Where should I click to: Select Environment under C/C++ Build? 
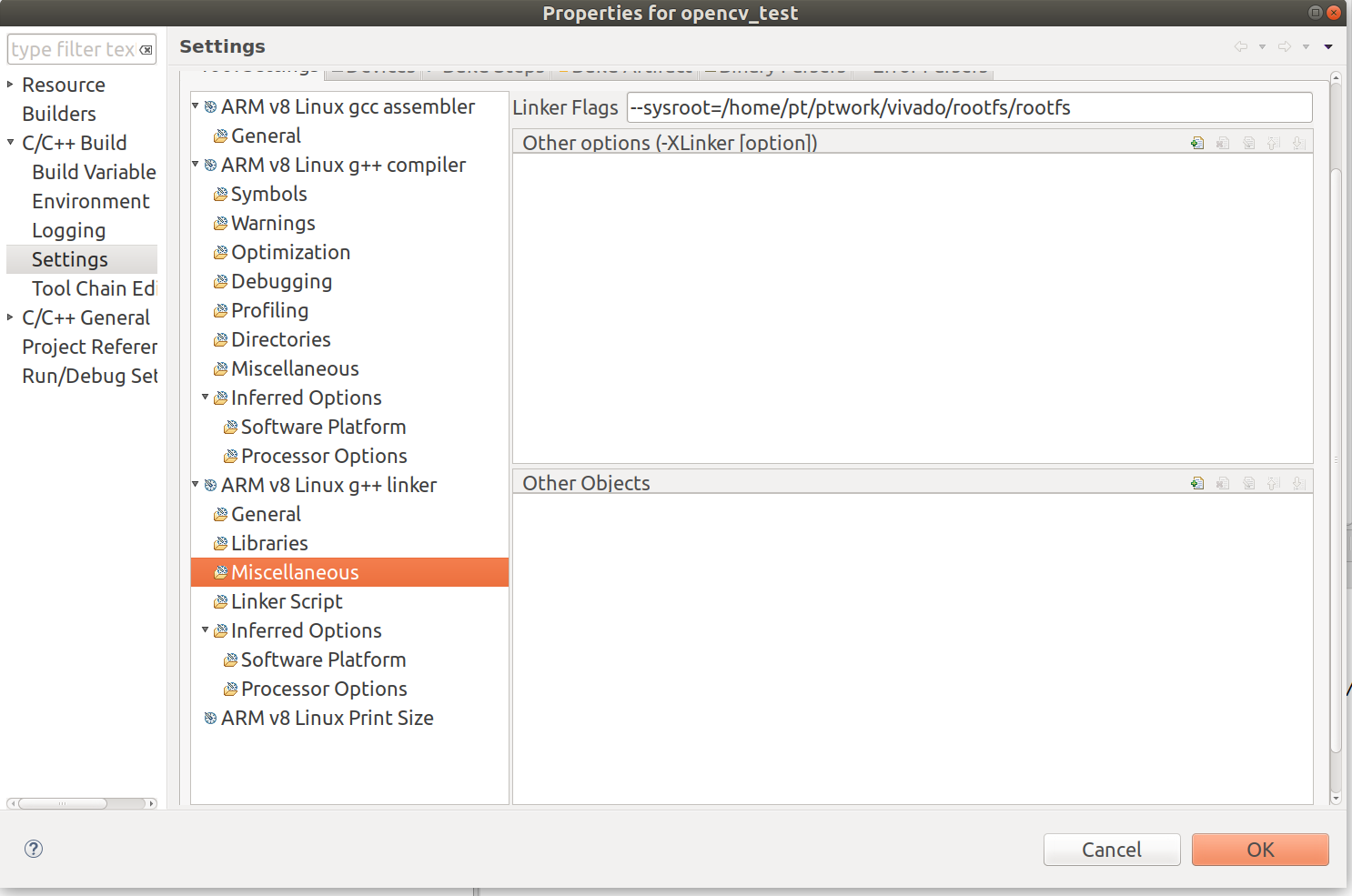coord(91,201)
